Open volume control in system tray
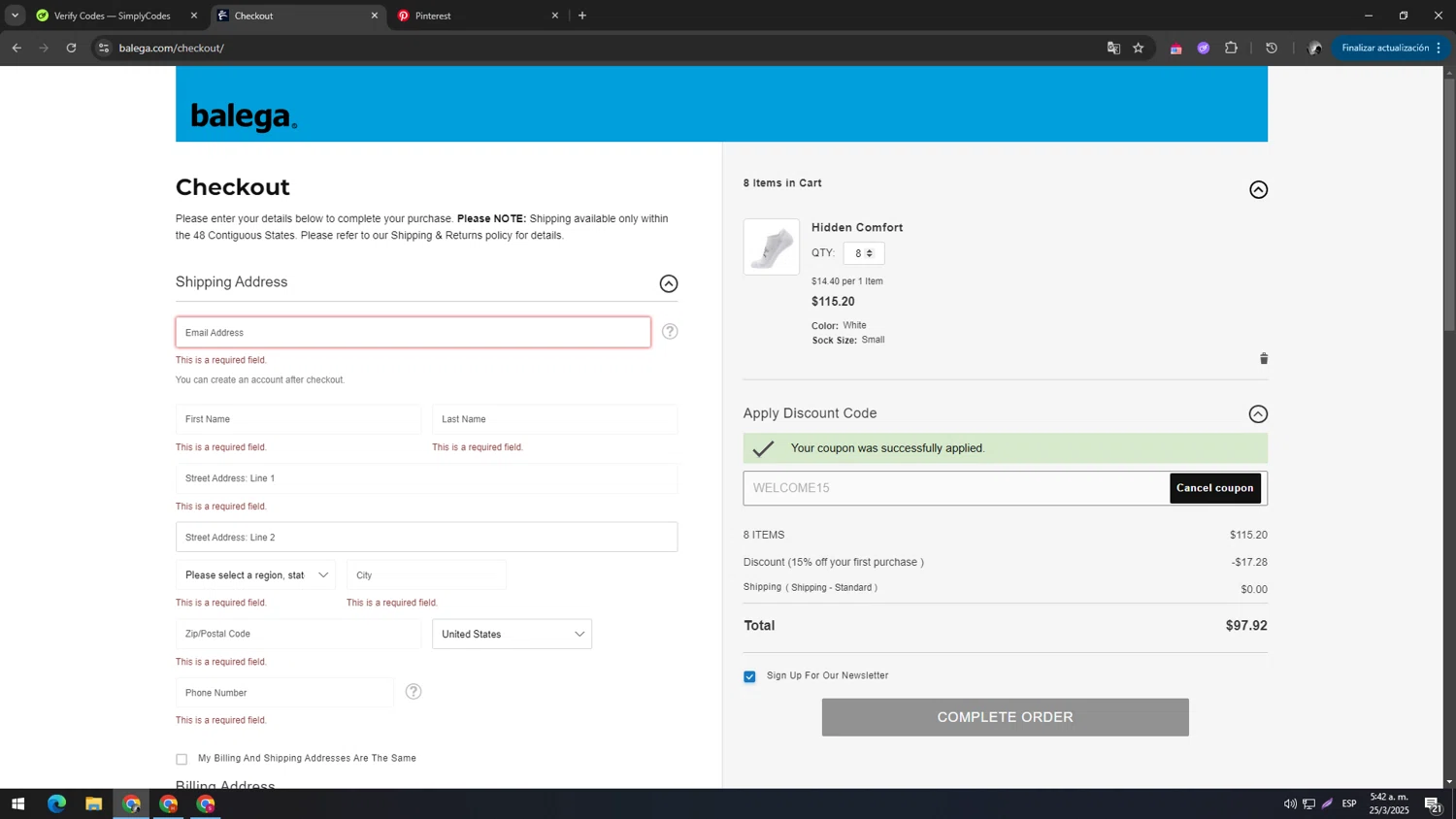 click(x=1290, y=803)
